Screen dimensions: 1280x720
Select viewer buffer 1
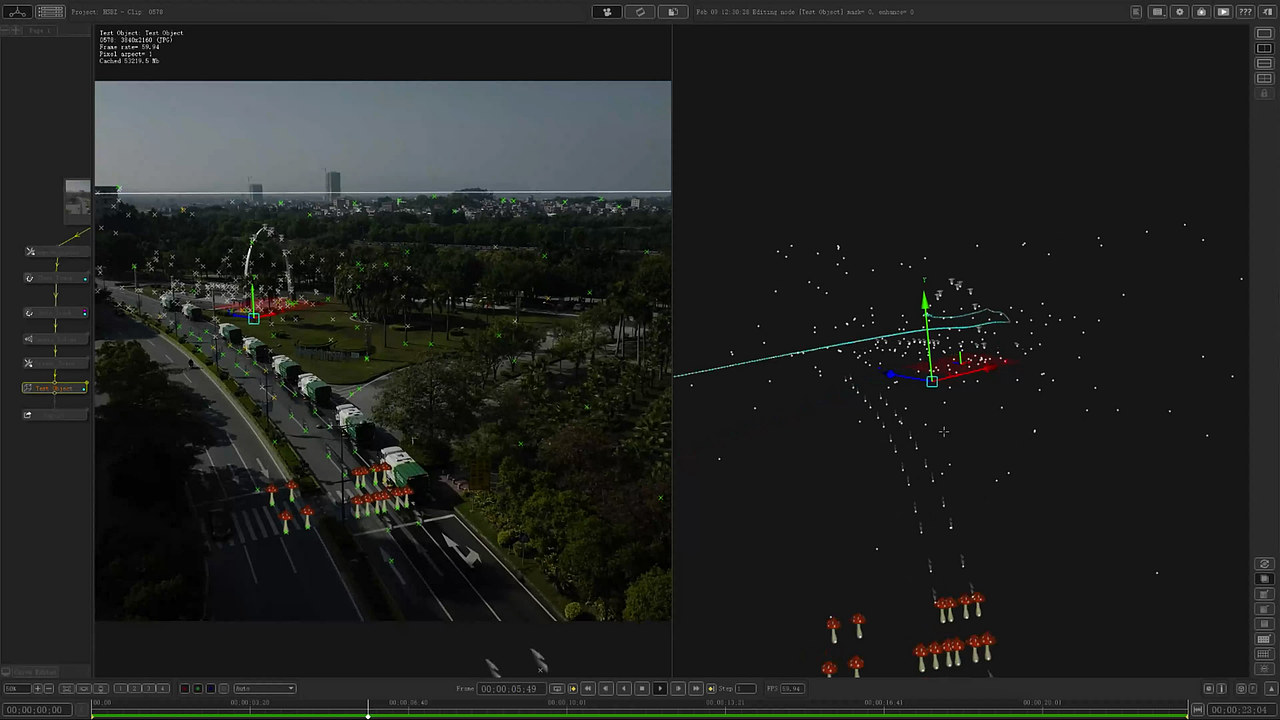[120, 688]
